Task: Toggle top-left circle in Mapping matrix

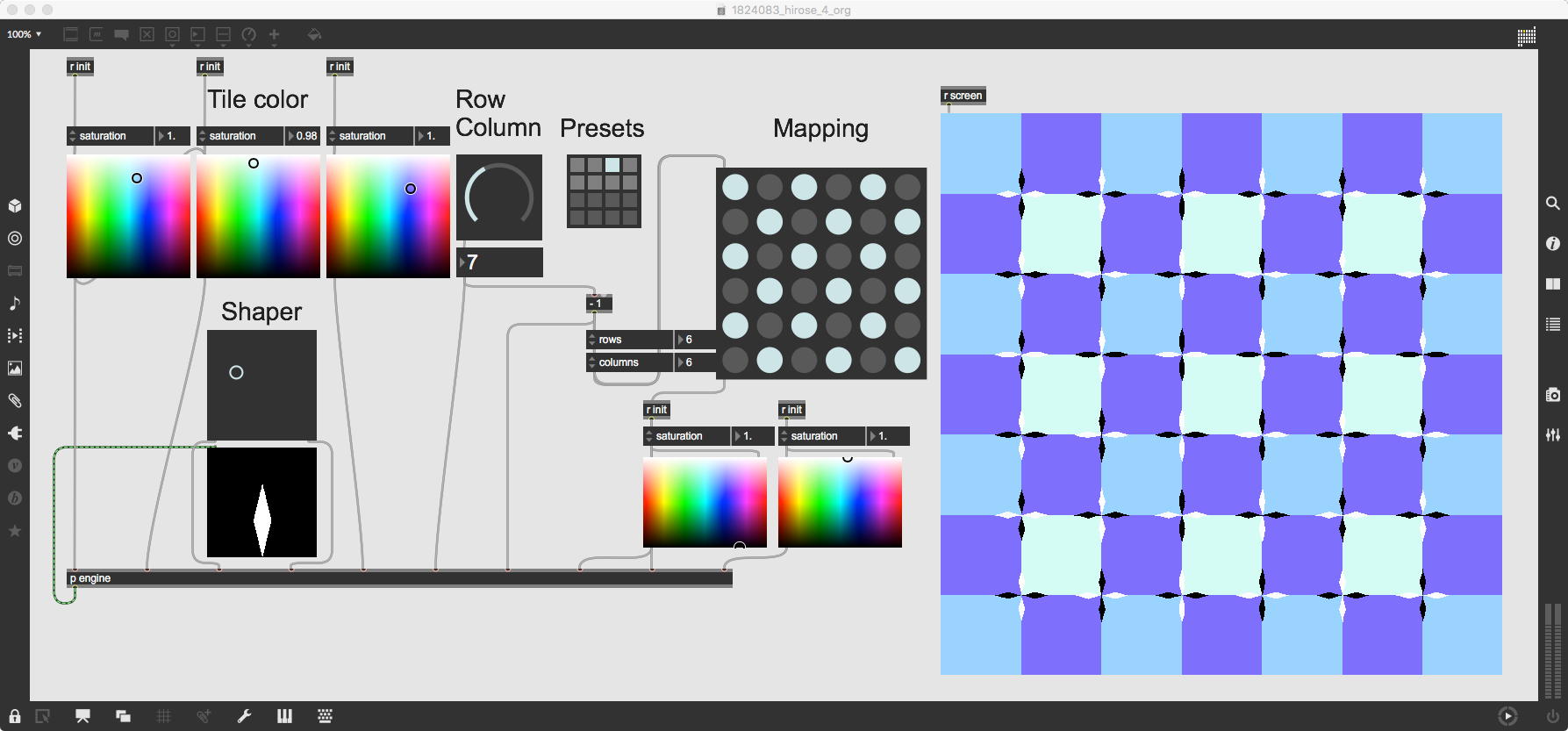Action: coord(735,187)
